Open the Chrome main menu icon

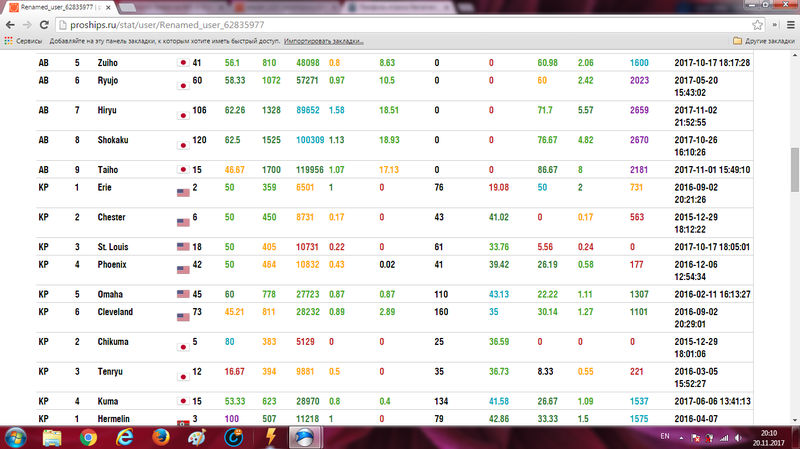click(x=788, y=24)
